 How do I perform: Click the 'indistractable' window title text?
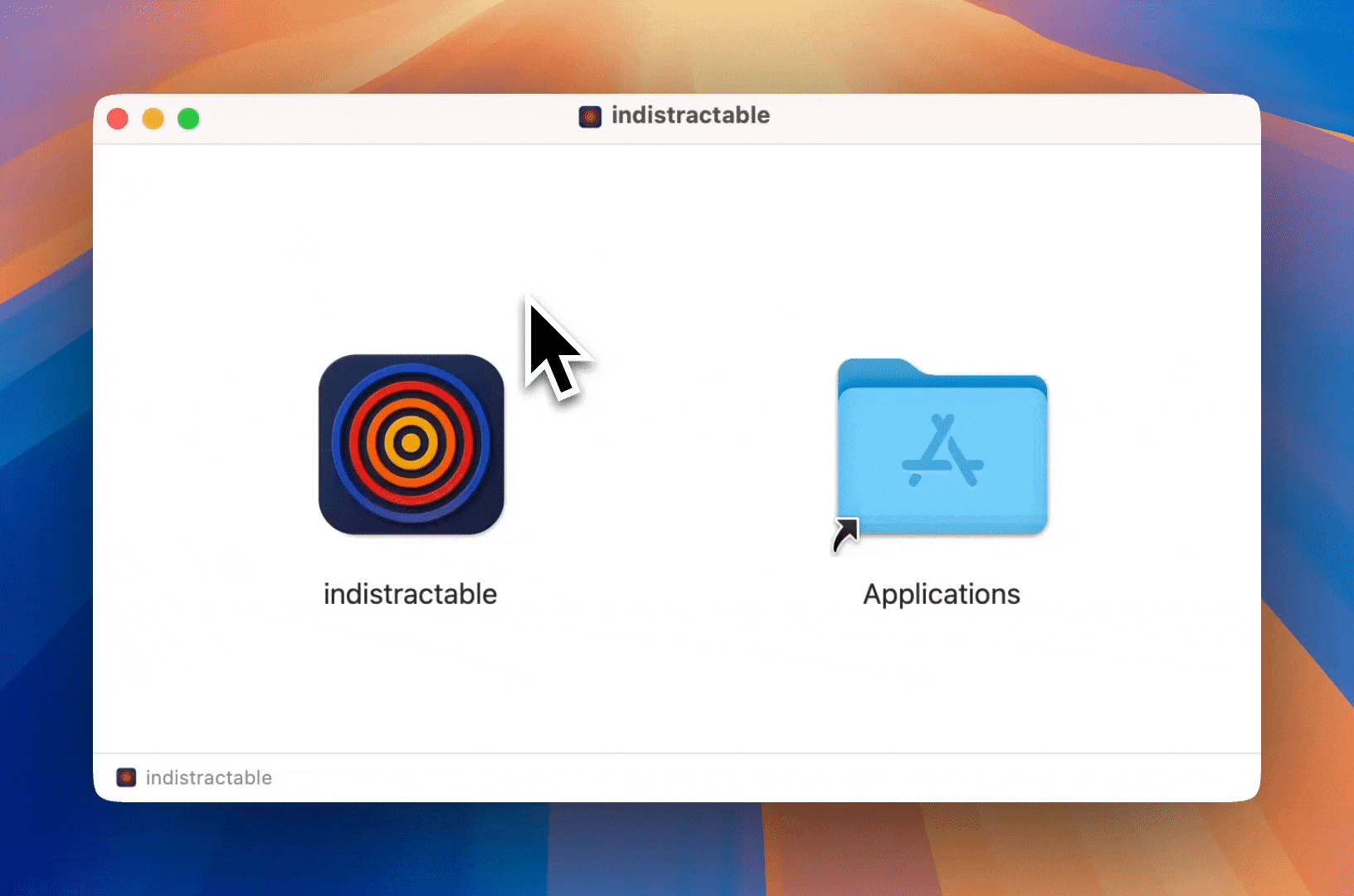point(691,115)
